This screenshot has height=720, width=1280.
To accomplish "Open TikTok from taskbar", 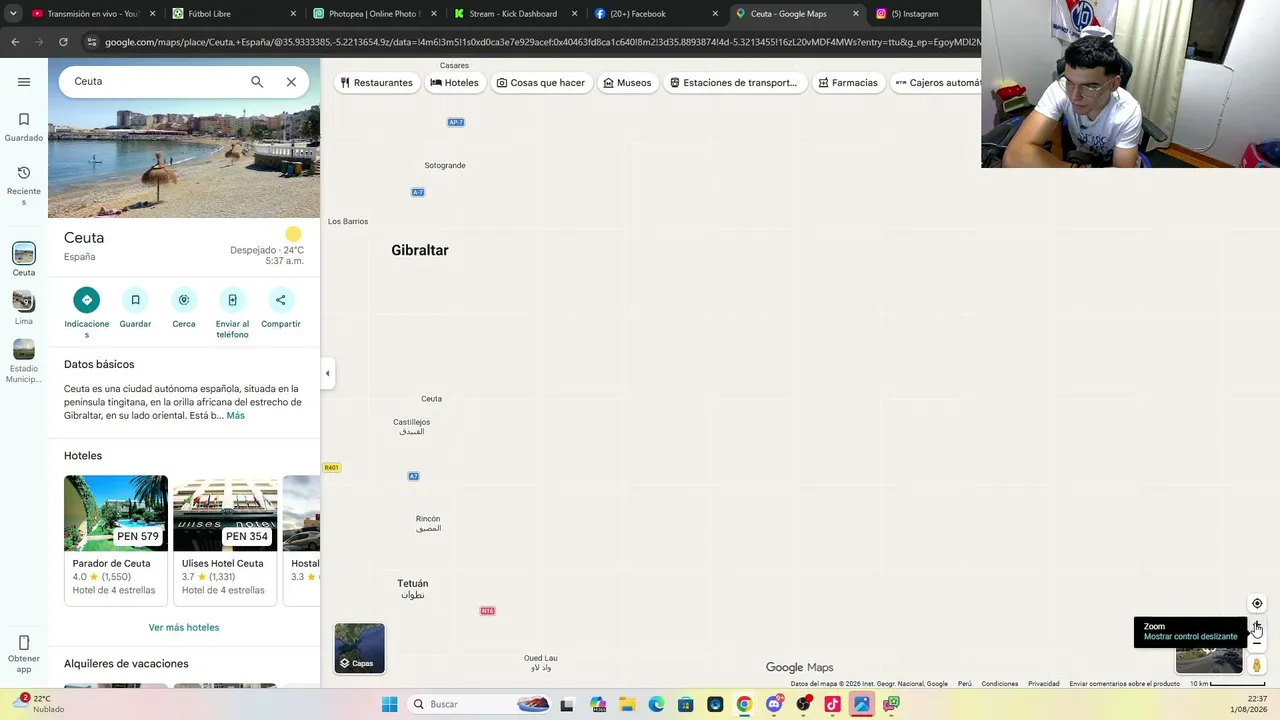I will (832, 704).
